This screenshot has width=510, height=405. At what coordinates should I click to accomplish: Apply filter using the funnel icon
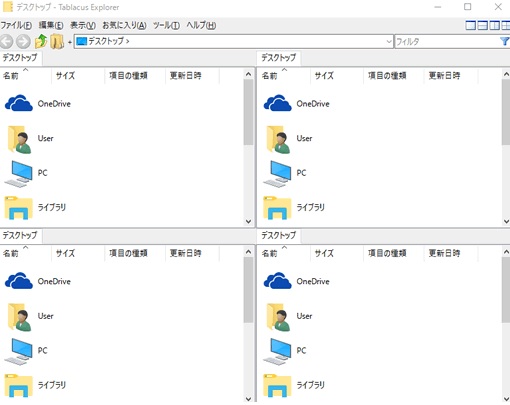coord(505,41)
